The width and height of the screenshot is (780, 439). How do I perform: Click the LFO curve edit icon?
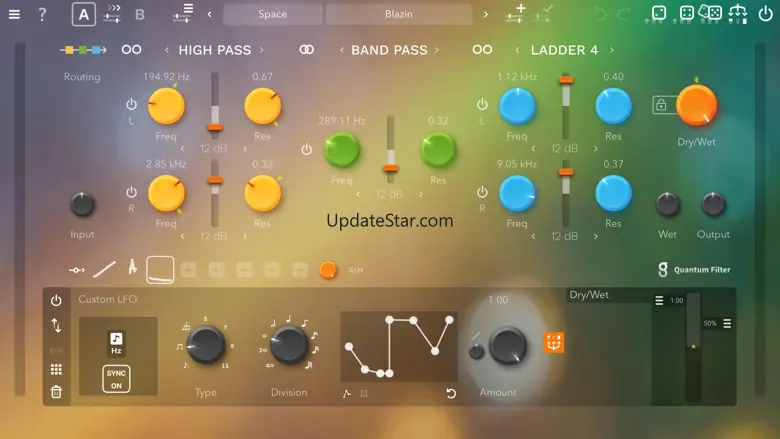click(x=347, y=394)
